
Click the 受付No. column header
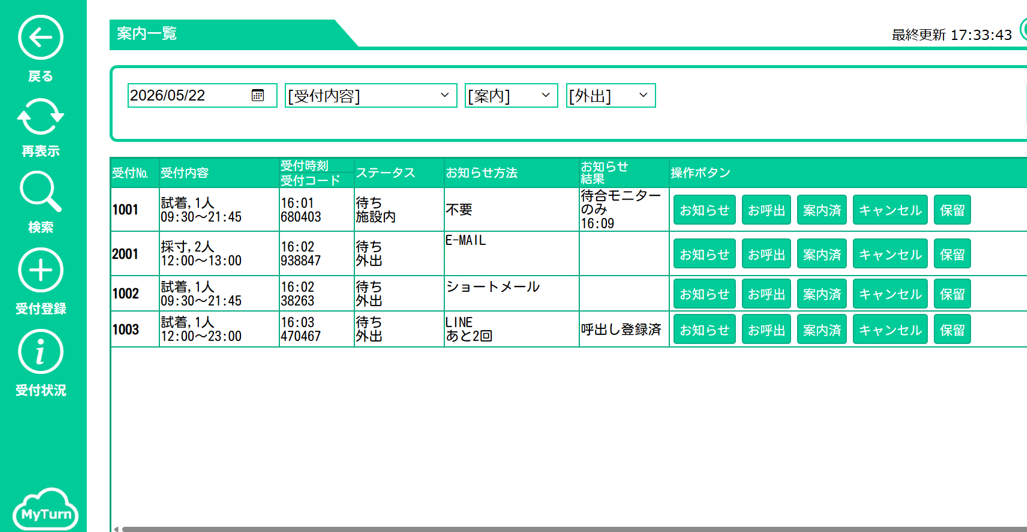click(x=134, y=173)
